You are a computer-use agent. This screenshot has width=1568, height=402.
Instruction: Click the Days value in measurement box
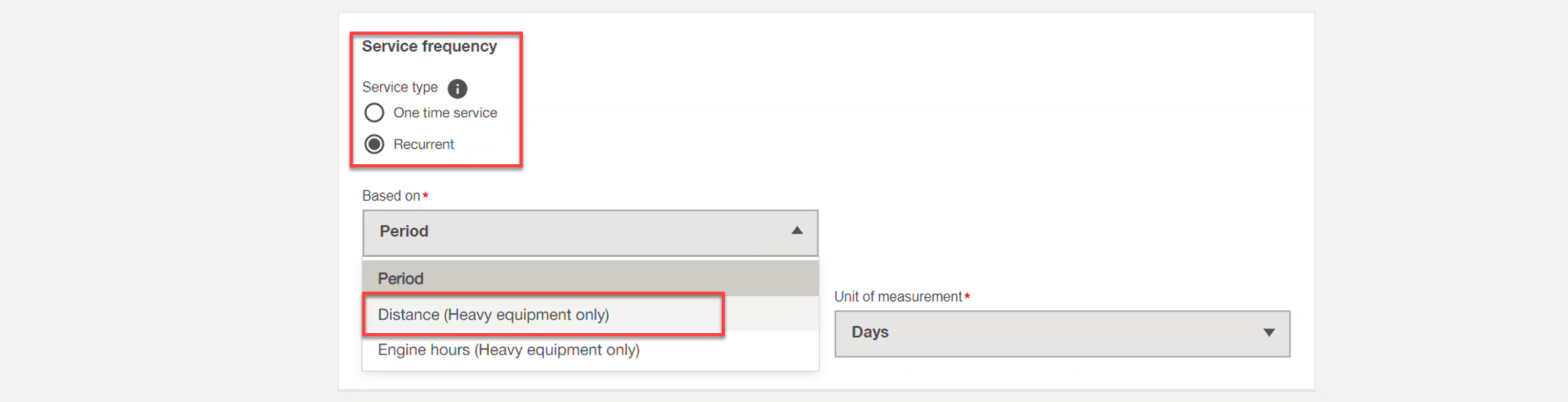[x=871, y=332]
